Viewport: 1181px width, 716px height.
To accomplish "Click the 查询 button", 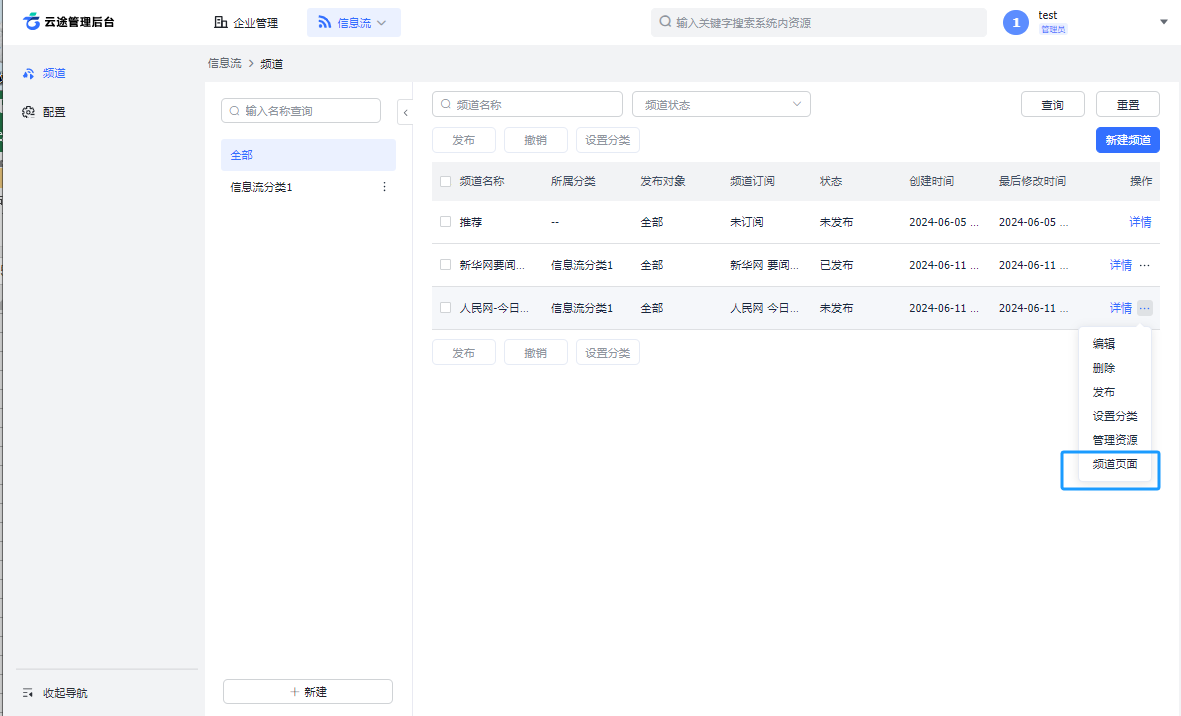I will coord(1052,105).
